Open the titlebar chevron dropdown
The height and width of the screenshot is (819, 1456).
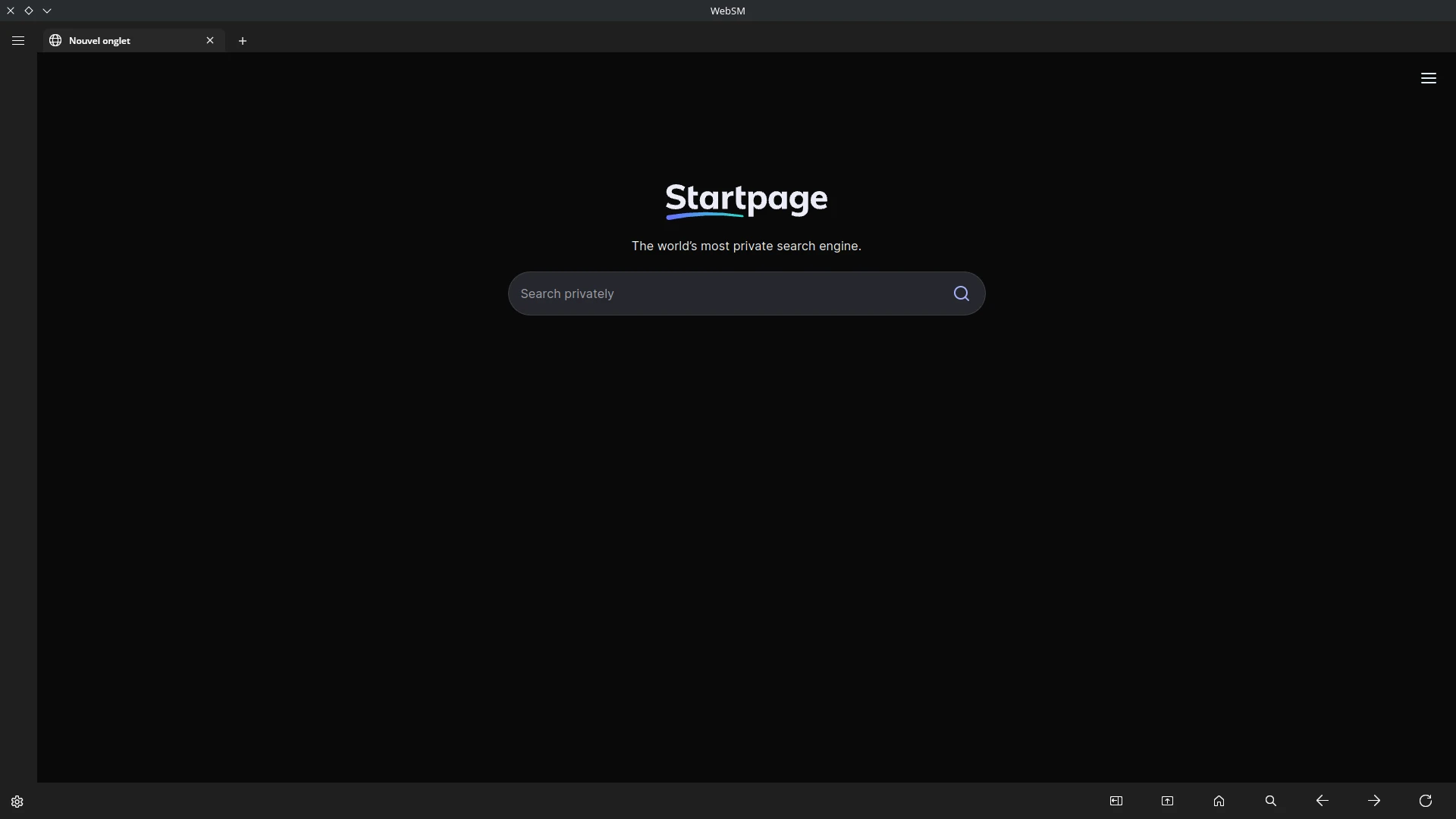pyautogui.click(x=47, y=11)
